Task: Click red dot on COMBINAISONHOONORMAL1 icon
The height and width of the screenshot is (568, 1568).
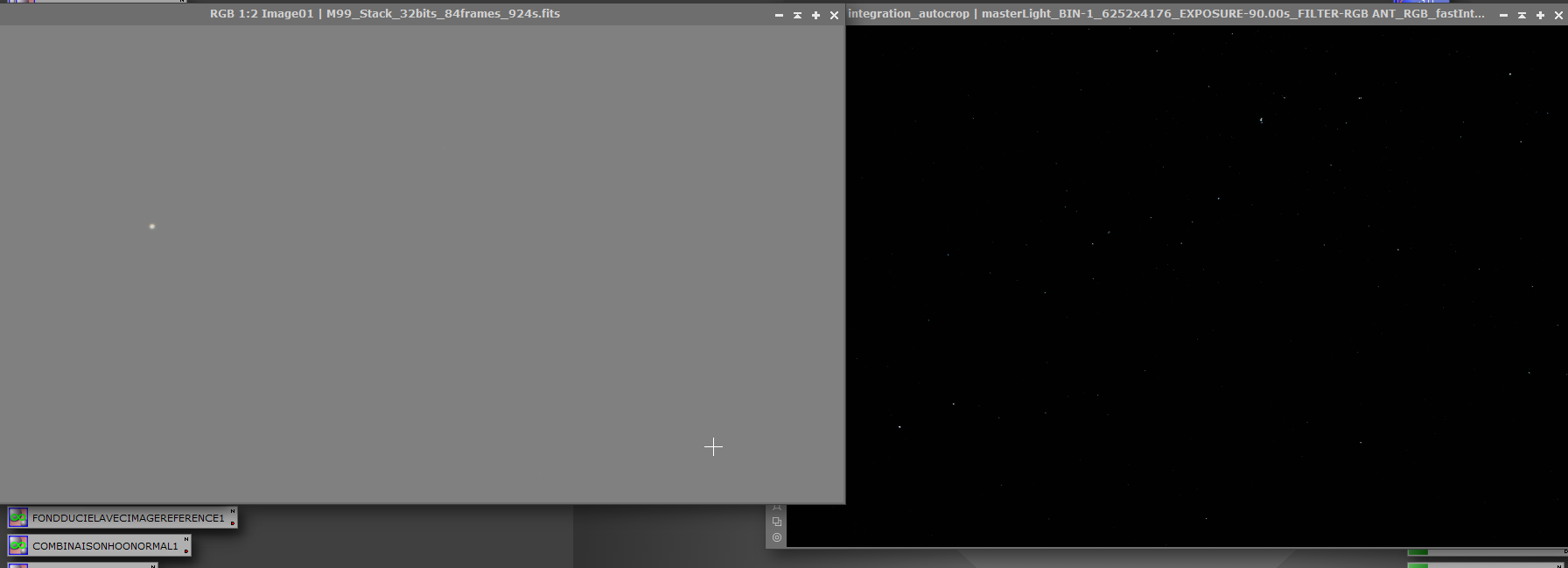Action: (186, 551)
